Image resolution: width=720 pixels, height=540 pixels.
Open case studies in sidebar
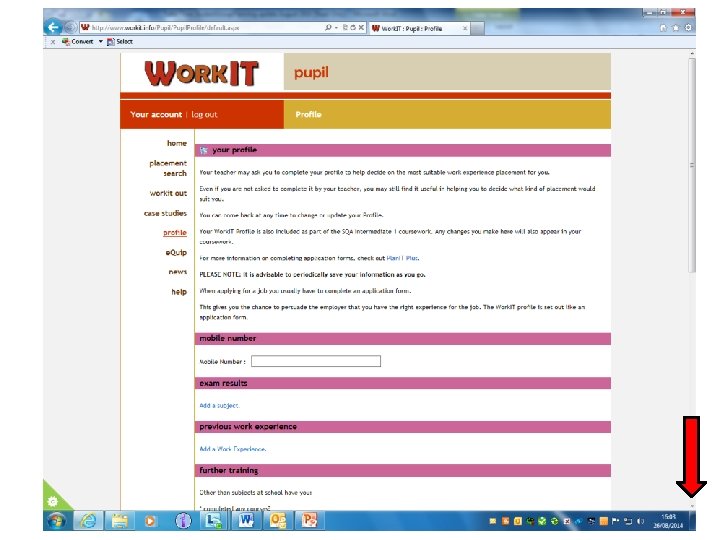pyautogui.click(x=165, y=214)
